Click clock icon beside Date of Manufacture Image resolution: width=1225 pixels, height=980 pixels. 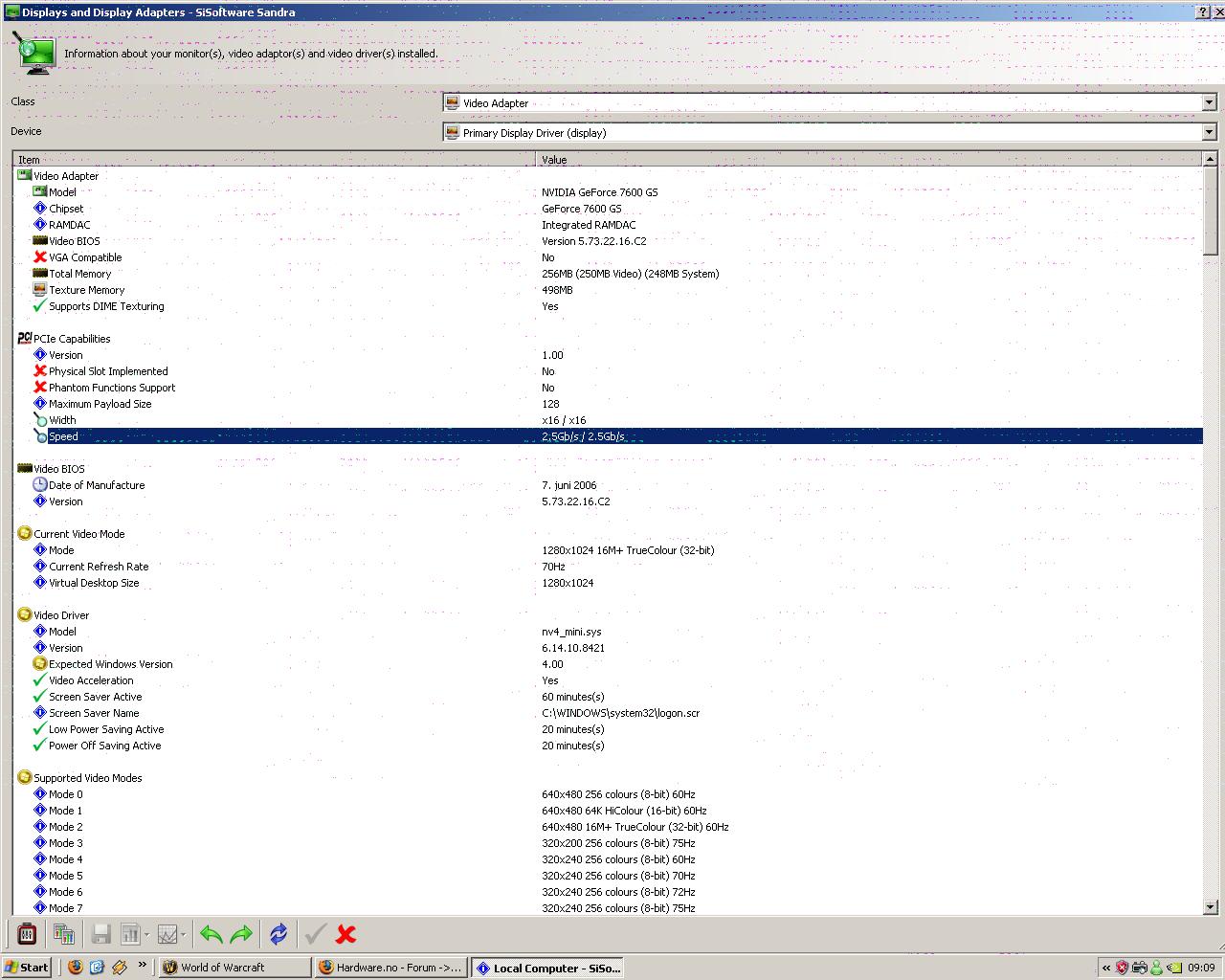tap(40, 484)
